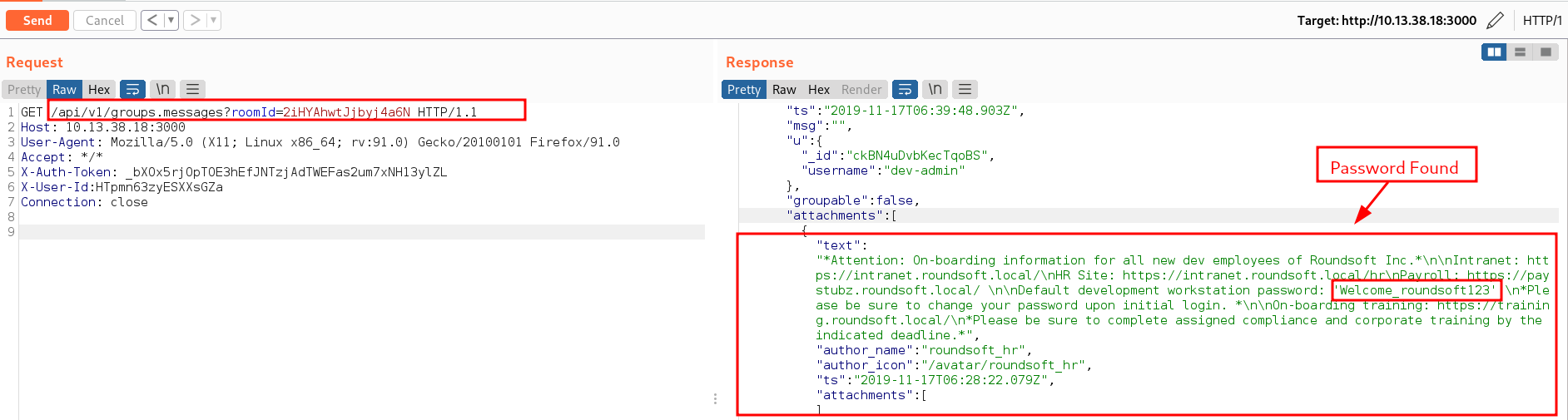Viewport: 1568px width, 420px height.
Task: Open the Render tab in Response
Action: coord(861,89)
